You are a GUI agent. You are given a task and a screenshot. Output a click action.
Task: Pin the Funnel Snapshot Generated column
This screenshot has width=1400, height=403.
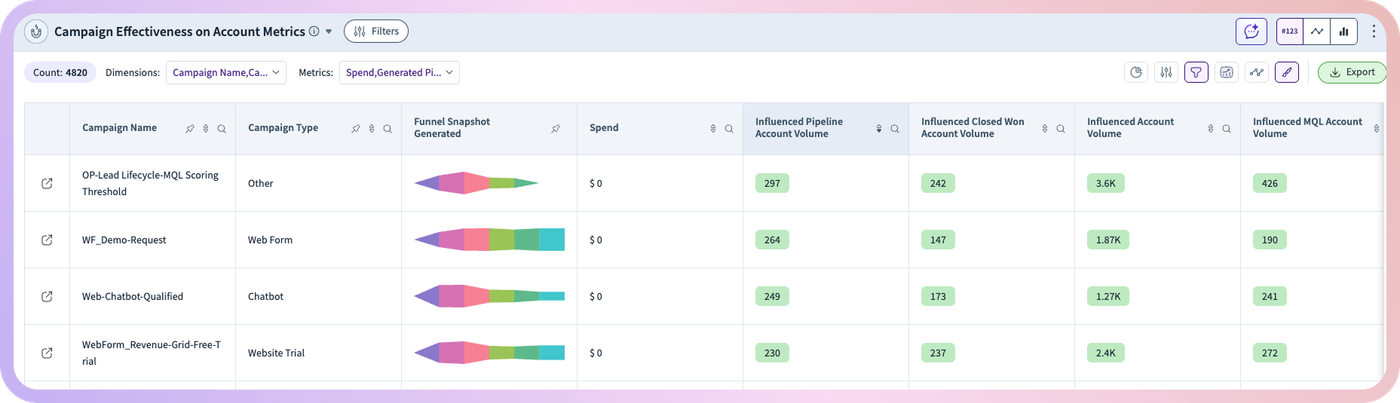(556, 129)
